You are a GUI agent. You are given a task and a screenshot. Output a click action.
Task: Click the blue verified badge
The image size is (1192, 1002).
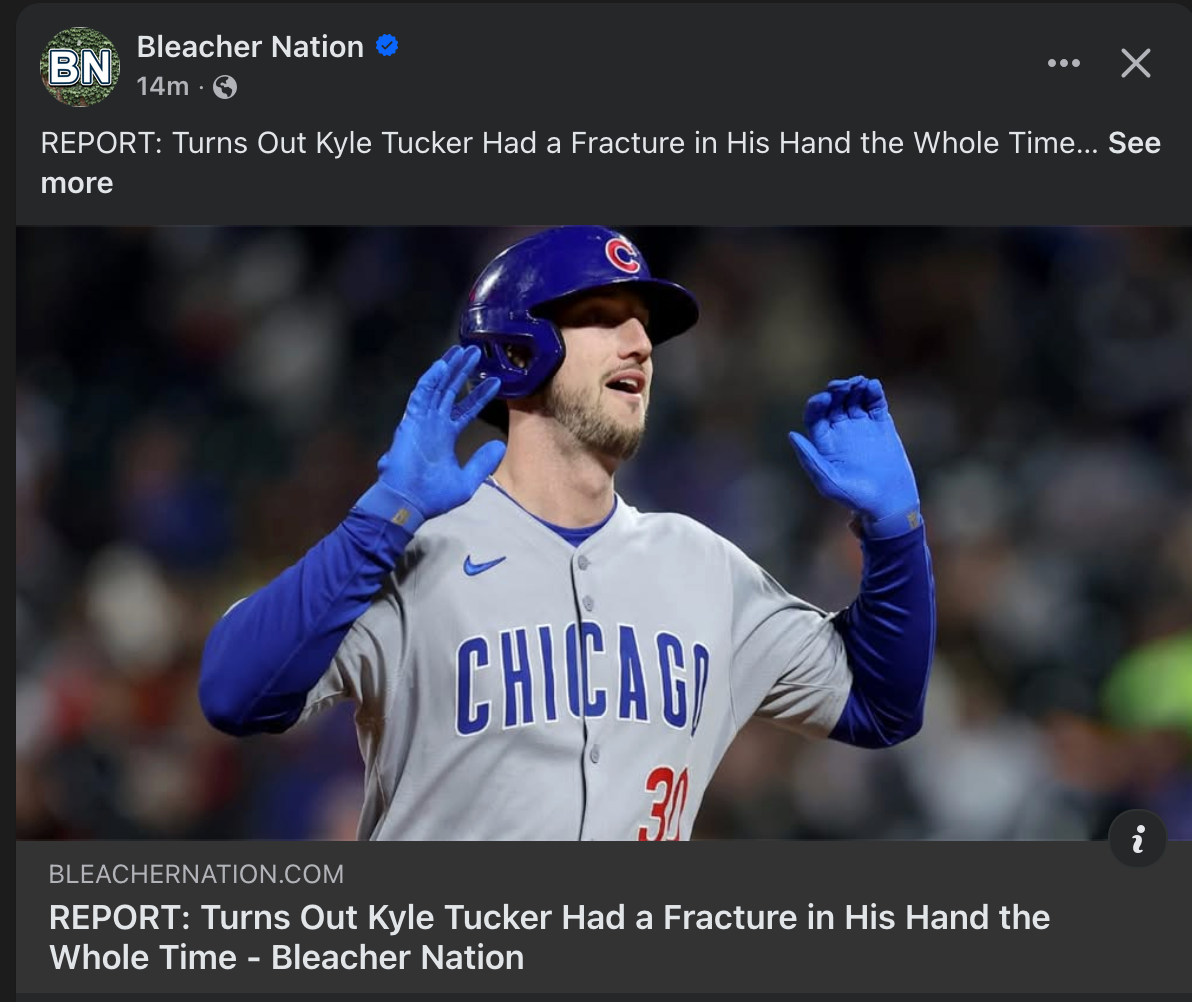tap(387, 45)
